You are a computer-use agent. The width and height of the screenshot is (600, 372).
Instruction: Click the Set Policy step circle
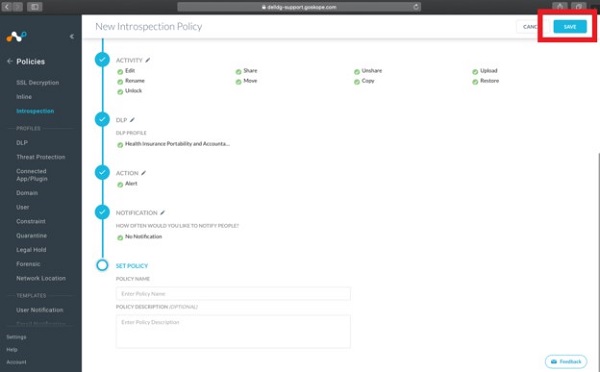(x=102, y=265)
